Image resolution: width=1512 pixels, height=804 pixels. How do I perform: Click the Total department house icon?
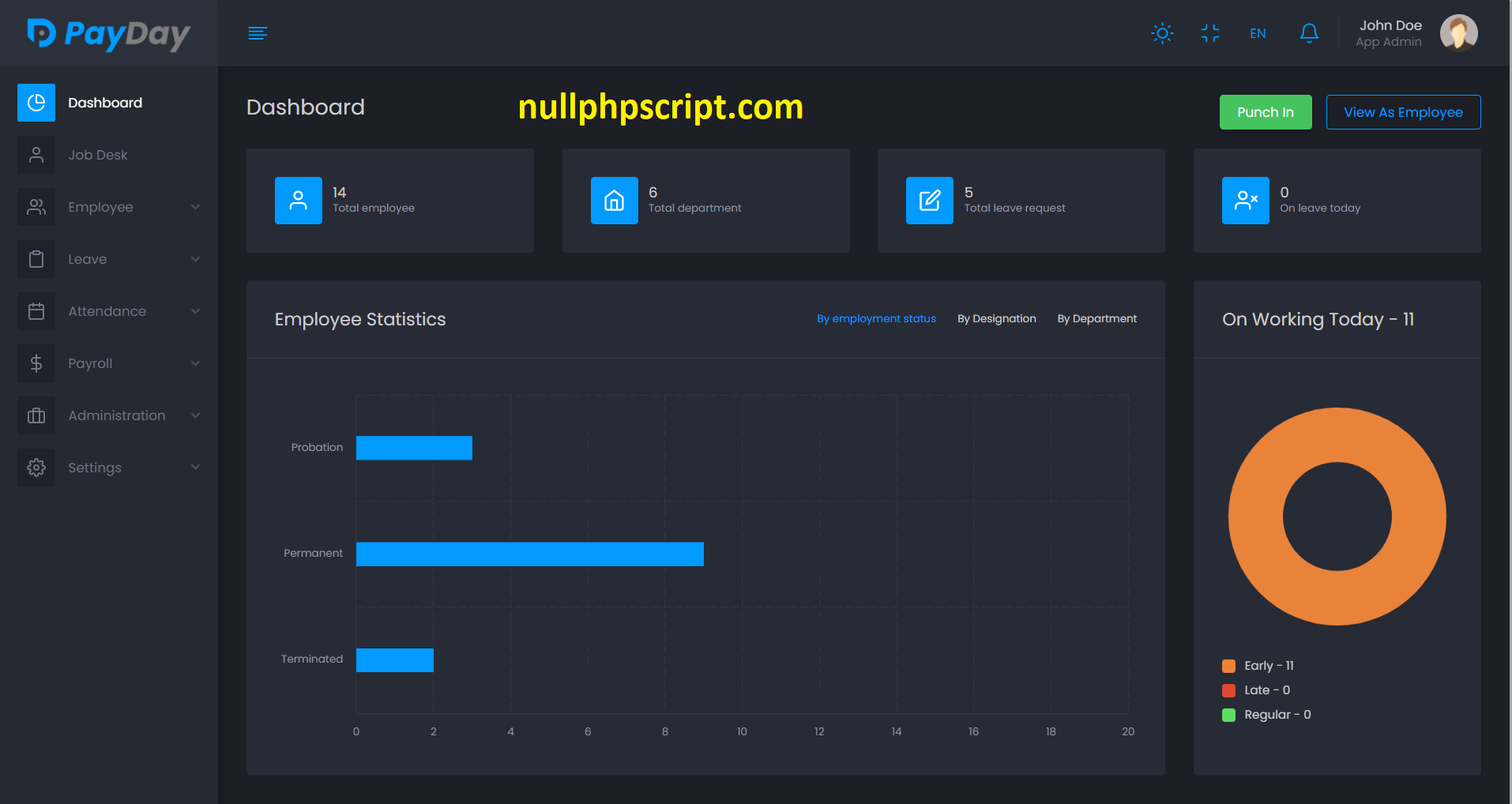(614, 201)
